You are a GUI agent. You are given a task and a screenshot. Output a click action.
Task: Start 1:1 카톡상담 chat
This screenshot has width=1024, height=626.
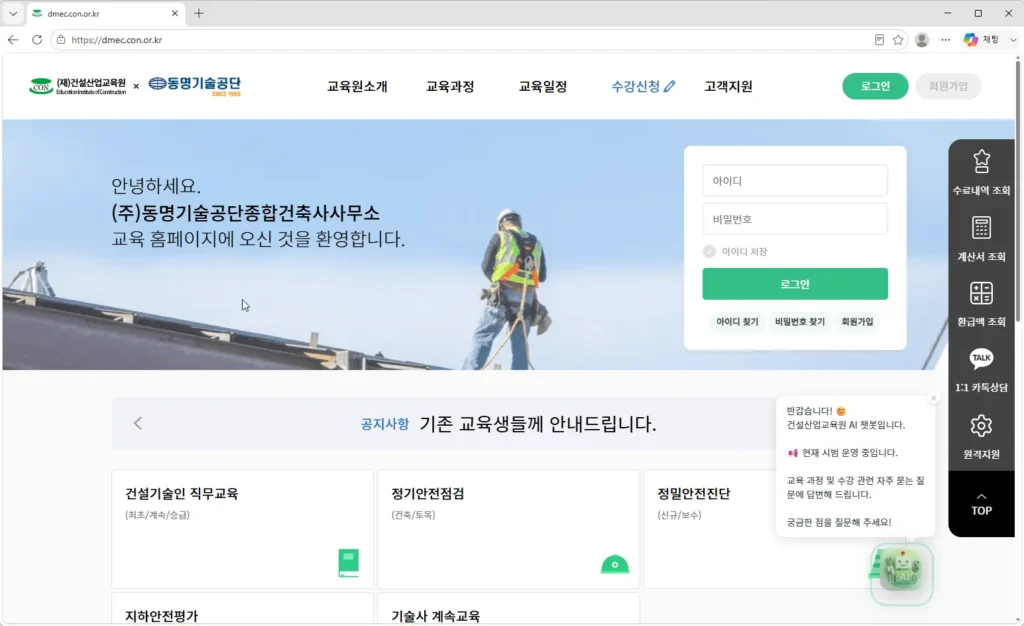pyautogui.click(x=981, y=370)
